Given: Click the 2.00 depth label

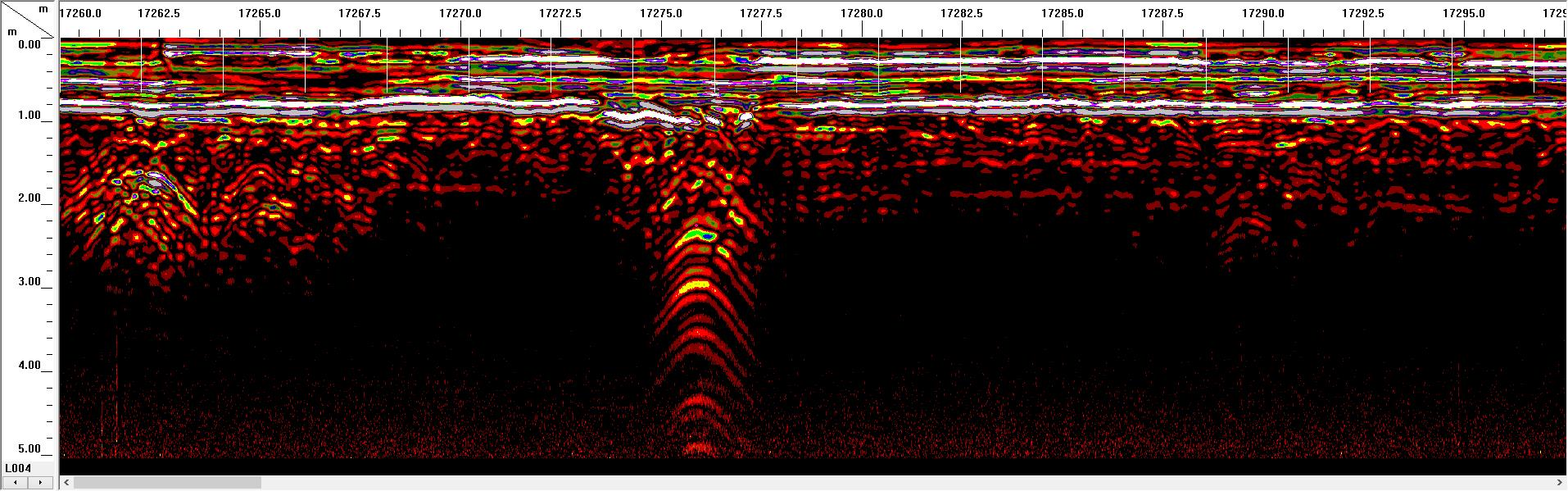Looking at the screenshot, I should click(29, 198).
